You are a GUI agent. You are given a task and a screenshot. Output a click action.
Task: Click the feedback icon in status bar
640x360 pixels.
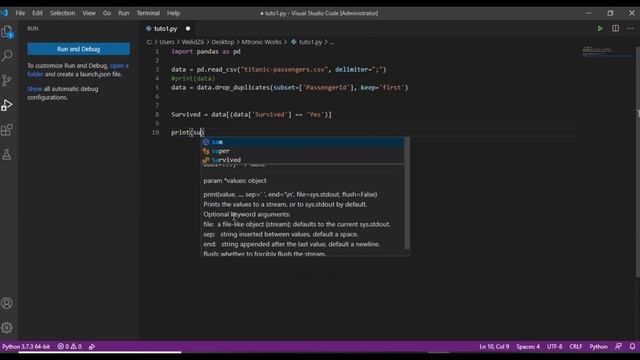point(618,346)
